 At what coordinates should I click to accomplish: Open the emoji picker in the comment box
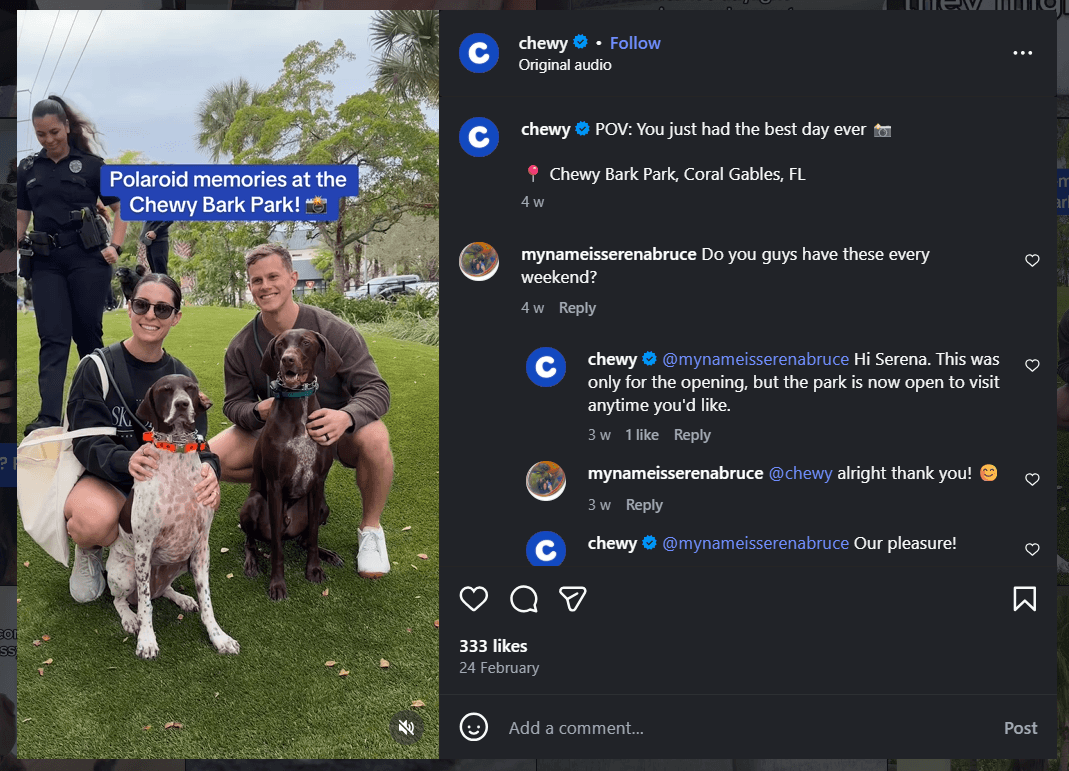click(474, 727)
